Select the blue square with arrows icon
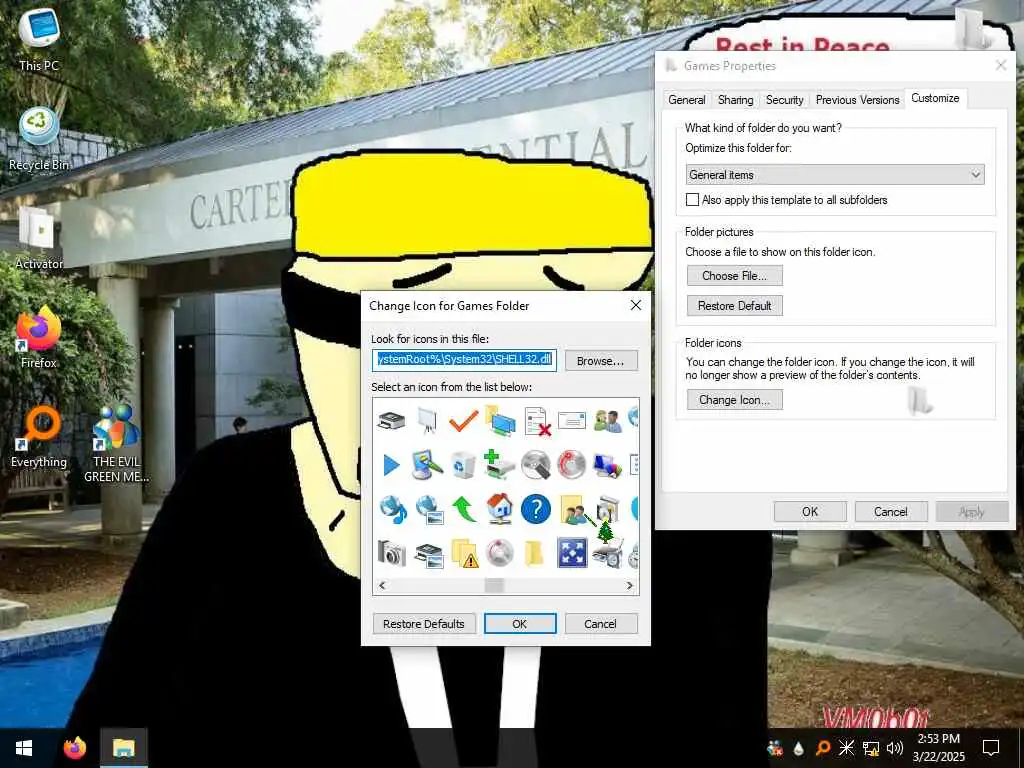The image size is (1024, 768). [x=572, y=552]
